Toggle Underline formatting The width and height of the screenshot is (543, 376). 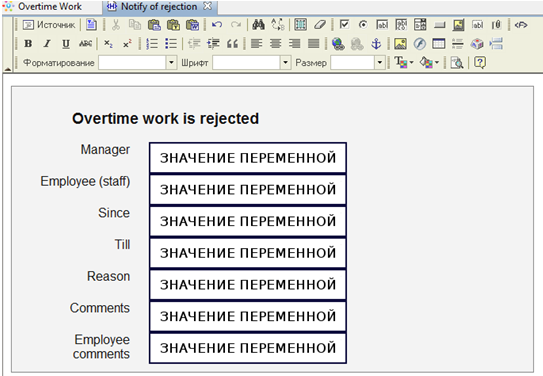[x=66, y=44]
